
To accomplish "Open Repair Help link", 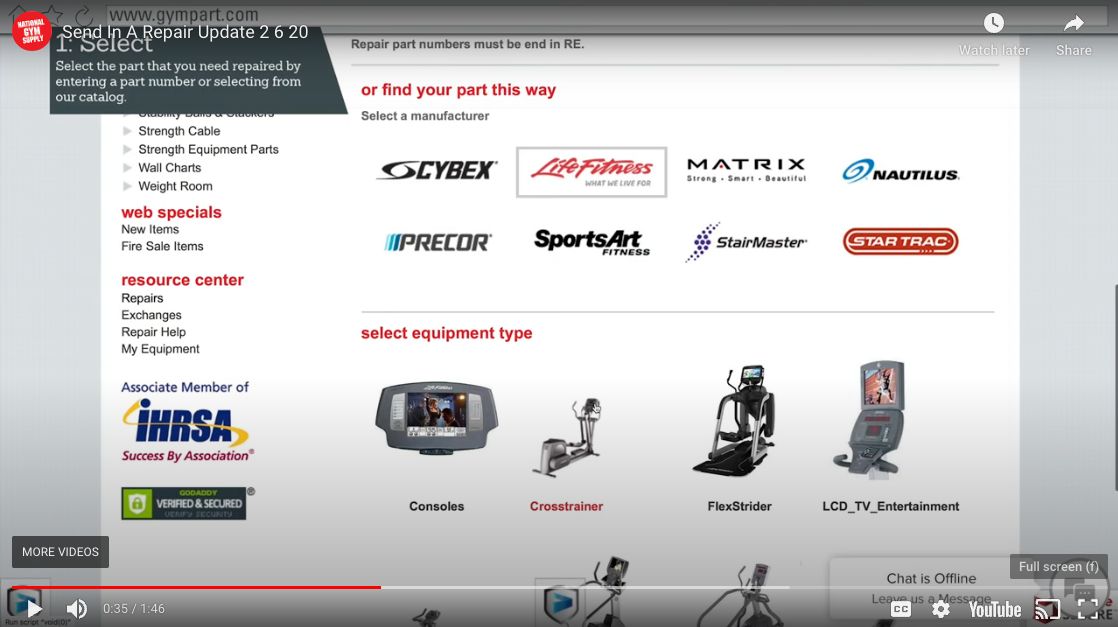I will tap(153, 332).
